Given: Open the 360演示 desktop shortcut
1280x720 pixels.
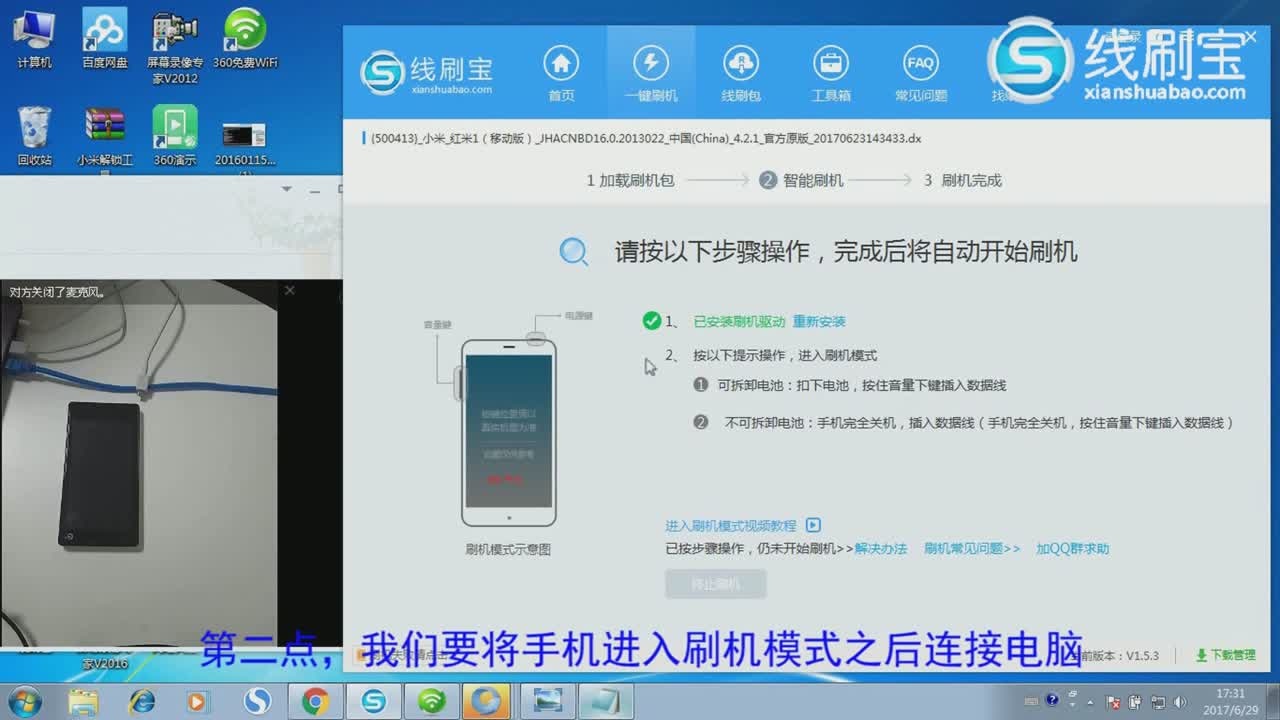Looking at the screenshot, I should (x=175, y=136).
